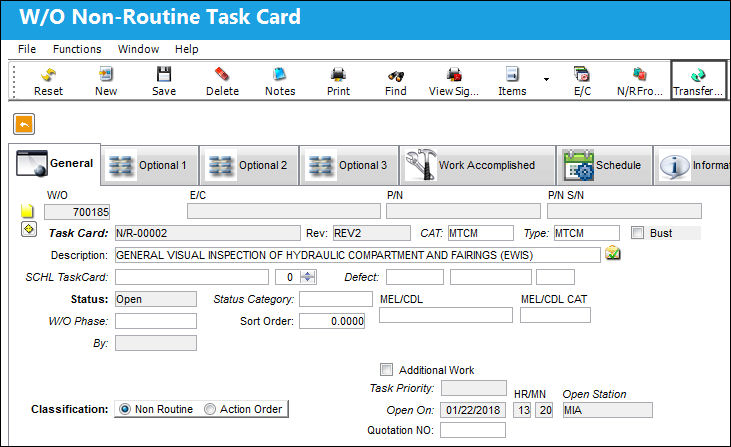Open the Items toolbar button
Image resolution: width=731 pixels, height=447 pixels.
[x=512, y=81]
